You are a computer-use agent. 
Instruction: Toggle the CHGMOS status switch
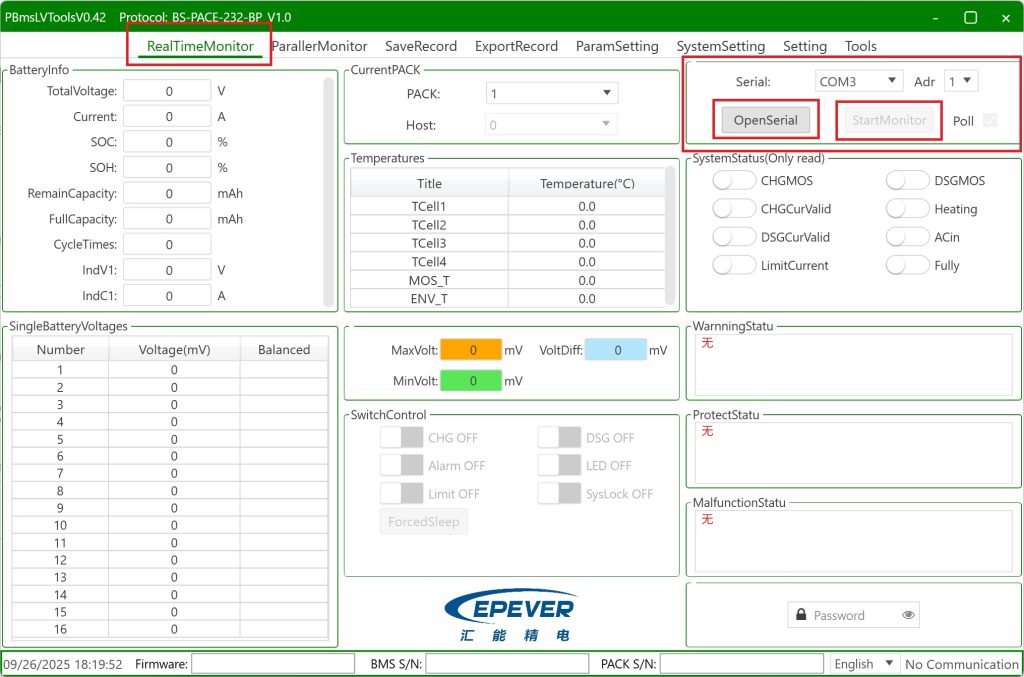click(734, 181)
